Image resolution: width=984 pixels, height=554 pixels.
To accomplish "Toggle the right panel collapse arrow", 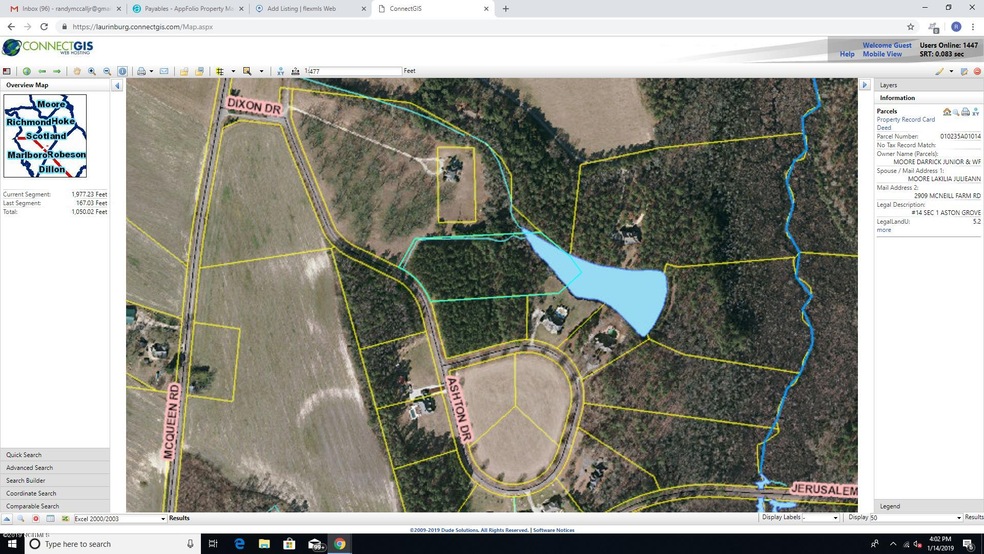I will tap(865, 86).
